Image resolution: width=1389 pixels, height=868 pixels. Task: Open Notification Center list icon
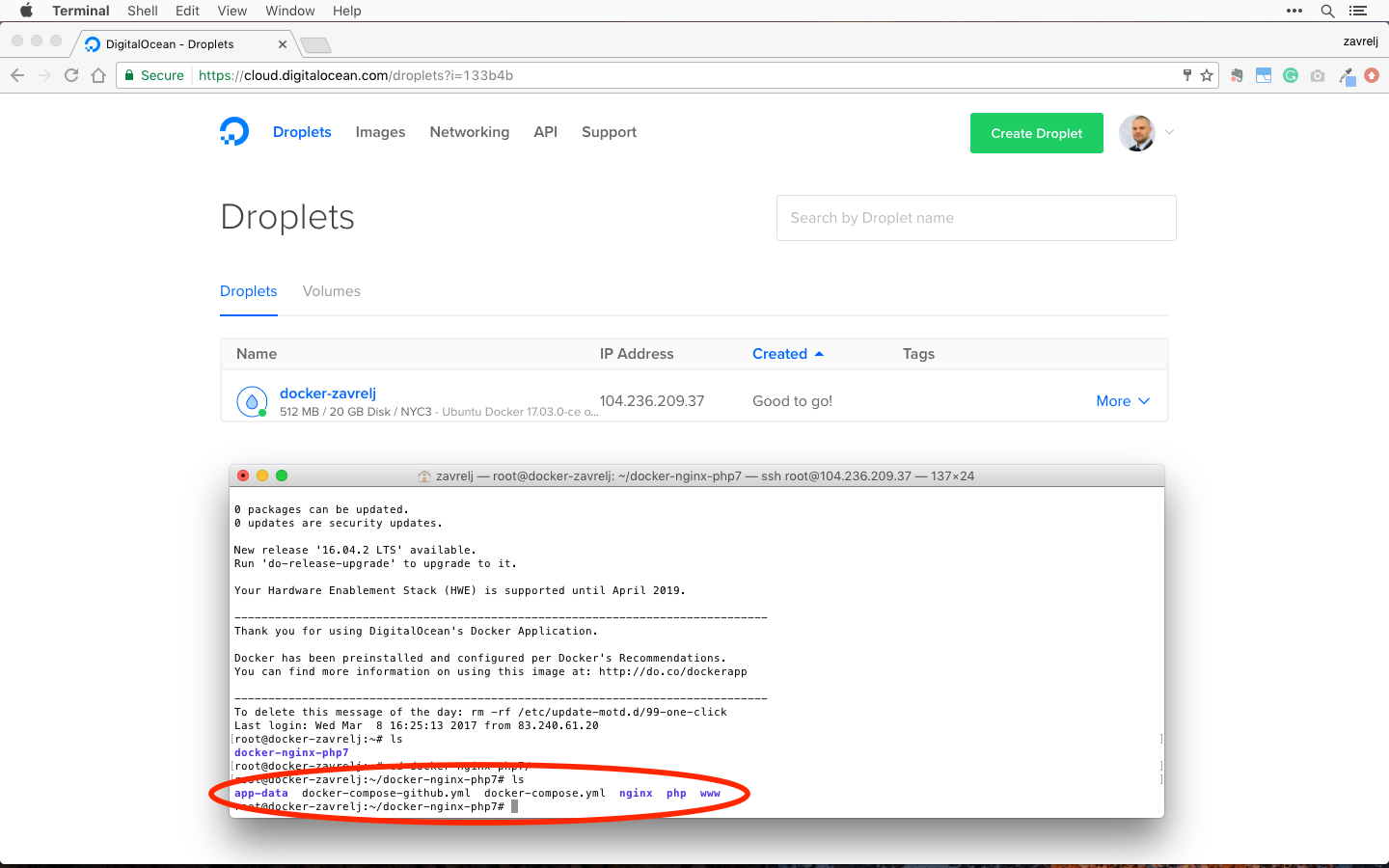point(1358,11)
